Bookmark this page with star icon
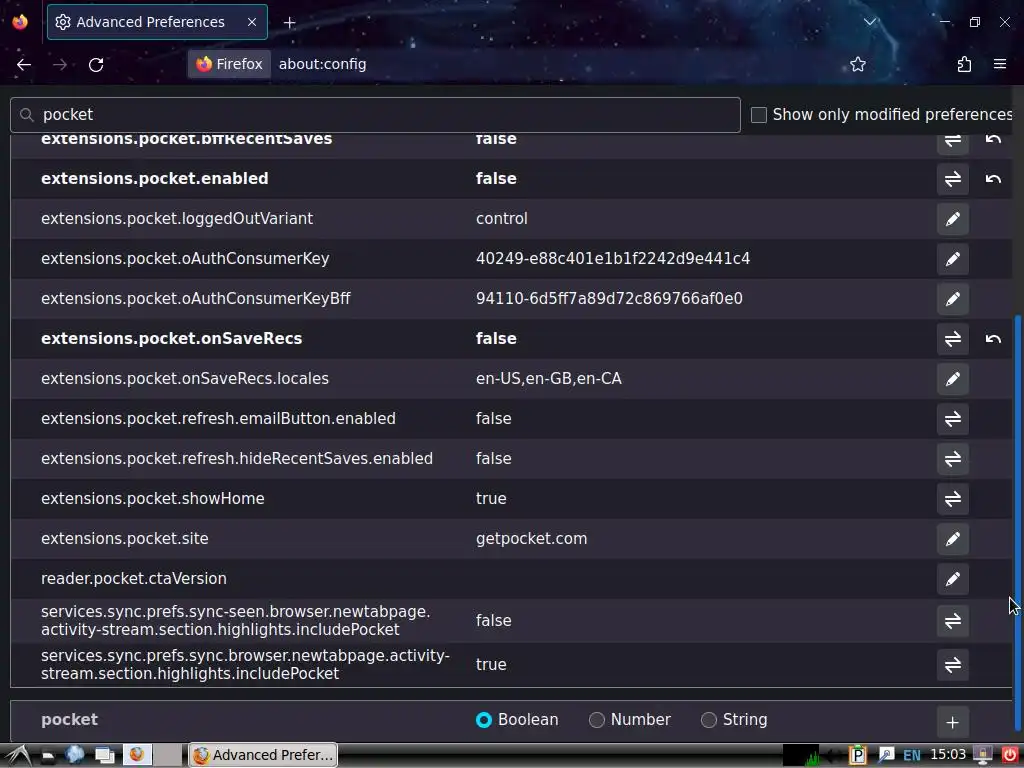 tap(857, 64)
